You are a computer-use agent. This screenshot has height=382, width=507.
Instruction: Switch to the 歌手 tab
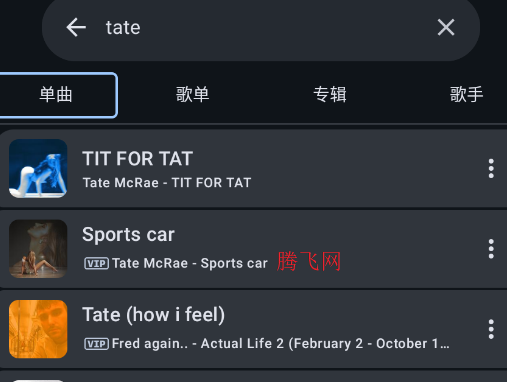[467, 95]
